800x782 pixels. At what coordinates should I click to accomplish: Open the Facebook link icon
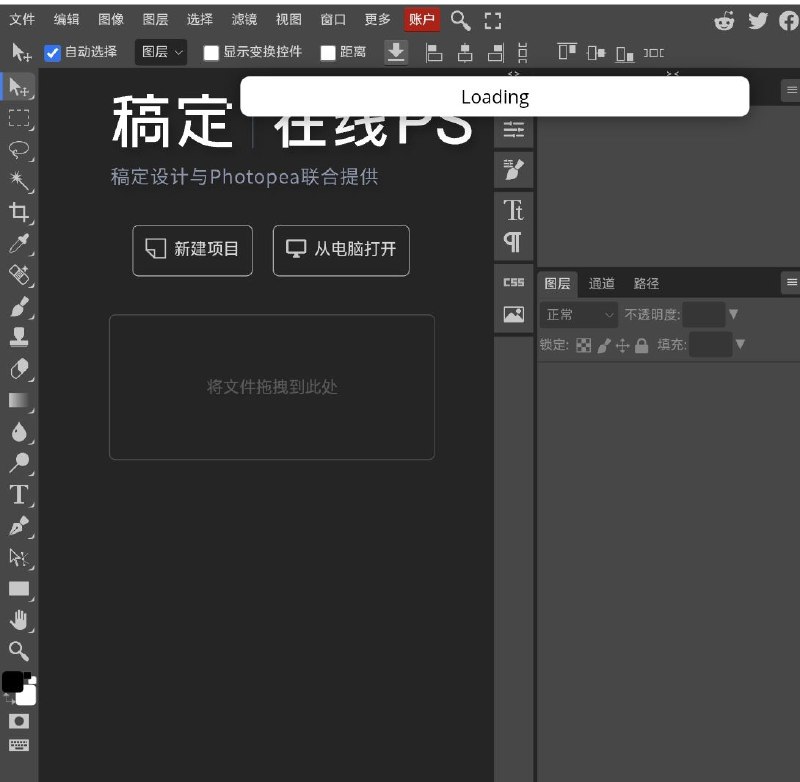[789, 21]
